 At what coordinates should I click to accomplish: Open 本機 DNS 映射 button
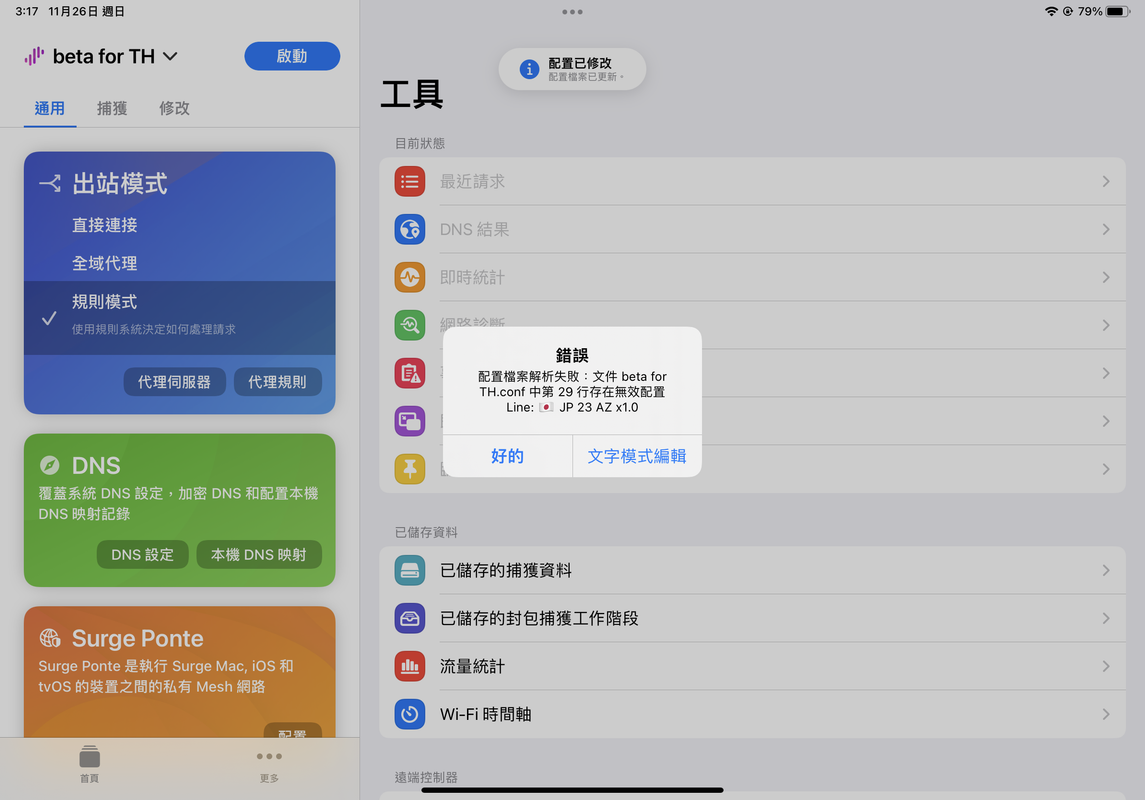tap(259, 555)
